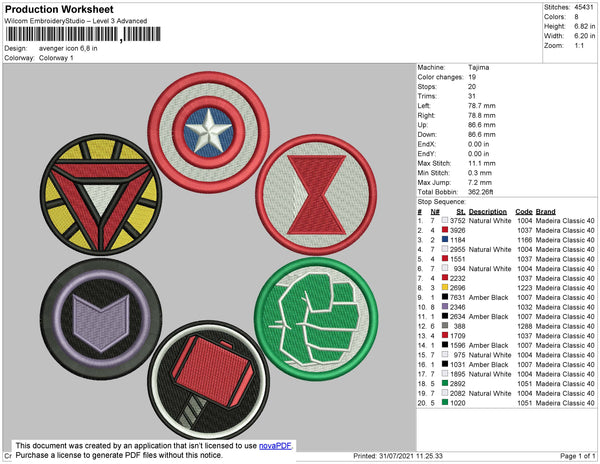Open the novaPDF link in the notice

pos(275,446)
